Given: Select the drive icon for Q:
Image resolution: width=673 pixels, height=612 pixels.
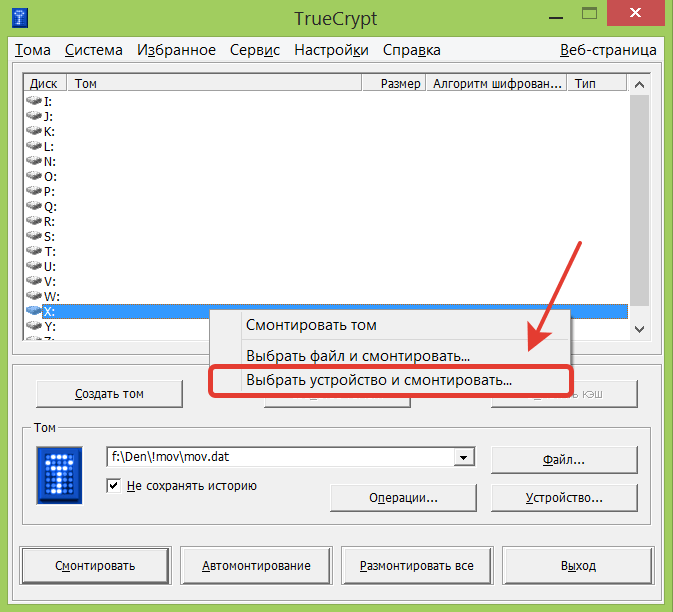Looking at the screenshot, I should (34, 206).
